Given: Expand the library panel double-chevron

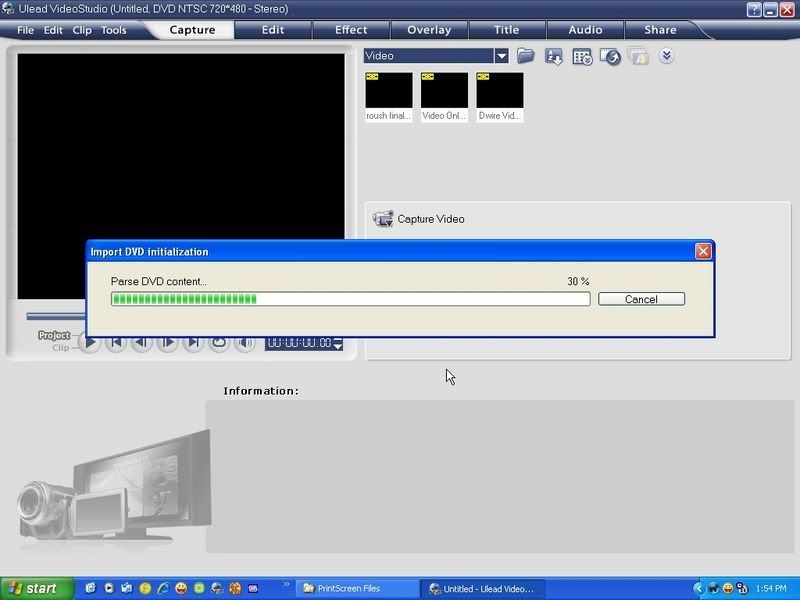Looking at the screenshot, I should pos(666,57).
